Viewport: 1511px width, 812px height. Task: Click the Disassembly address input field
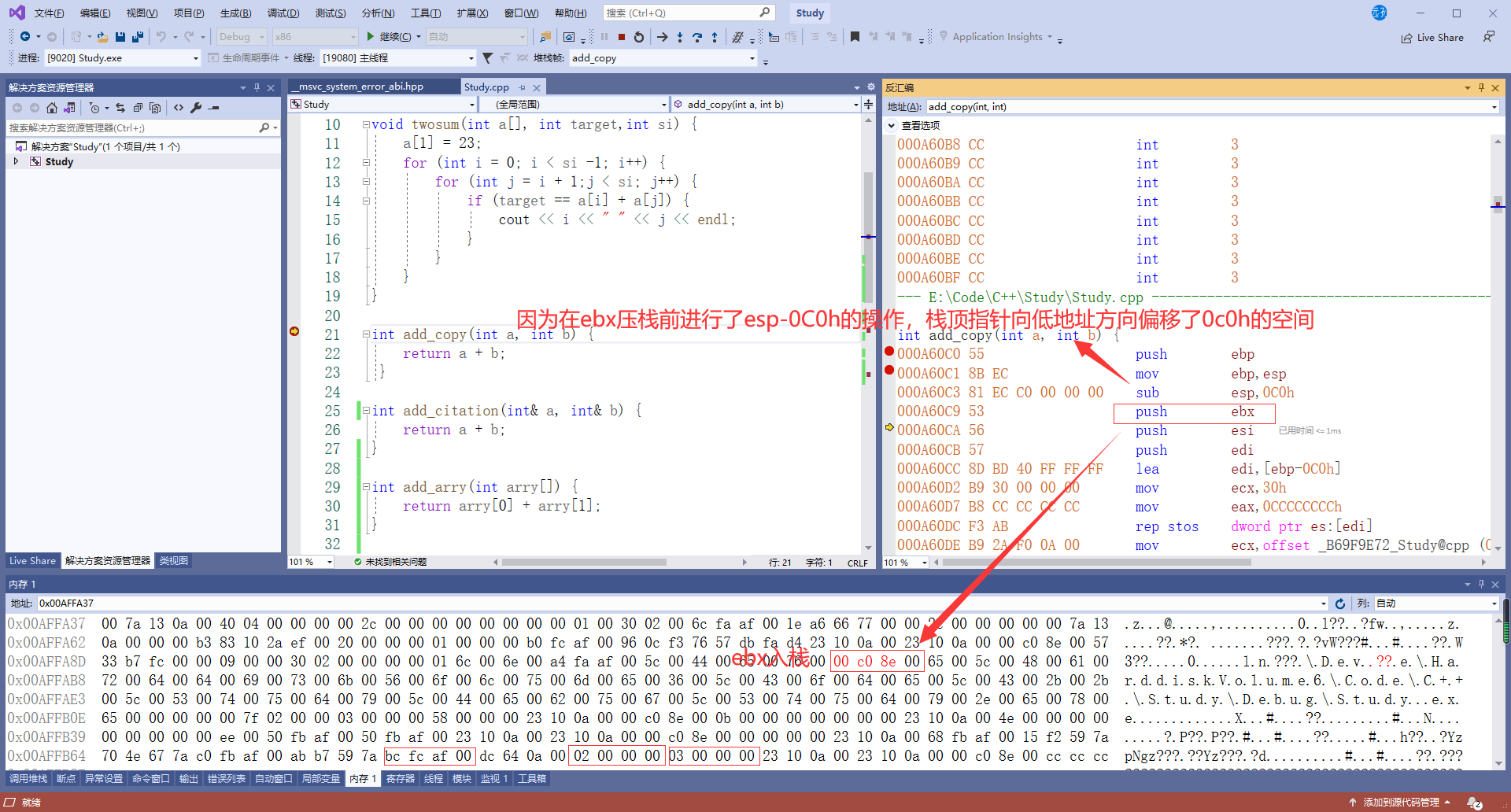pyautogui.click(x=1212, y=106)
